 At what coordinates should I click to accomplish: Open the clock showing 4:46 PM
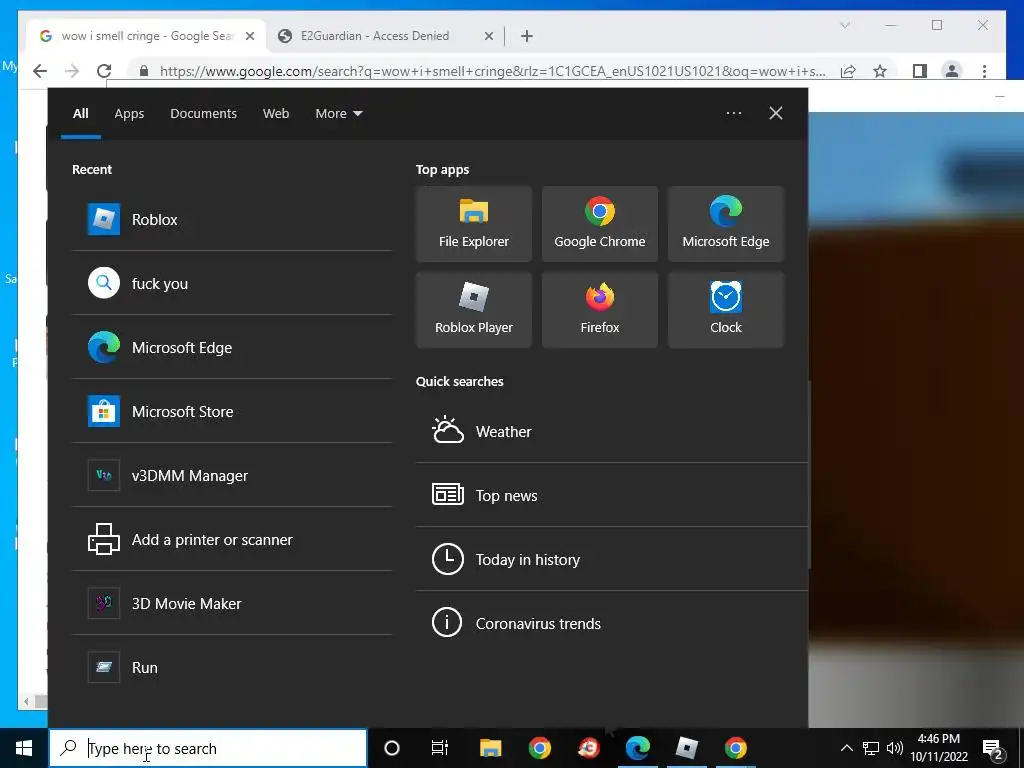click(939, 748)
